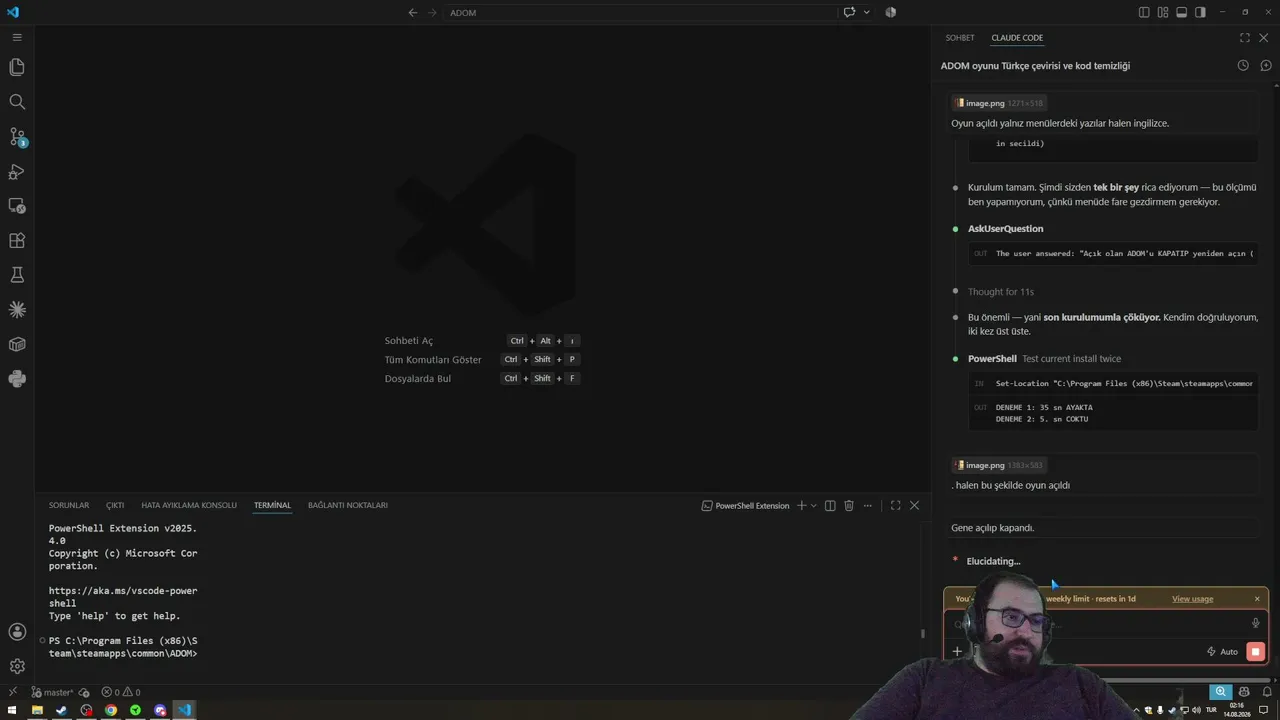Open the Python view in the activity bar
This screenshot has height=720, width=1280.
[x=17, y=379]
